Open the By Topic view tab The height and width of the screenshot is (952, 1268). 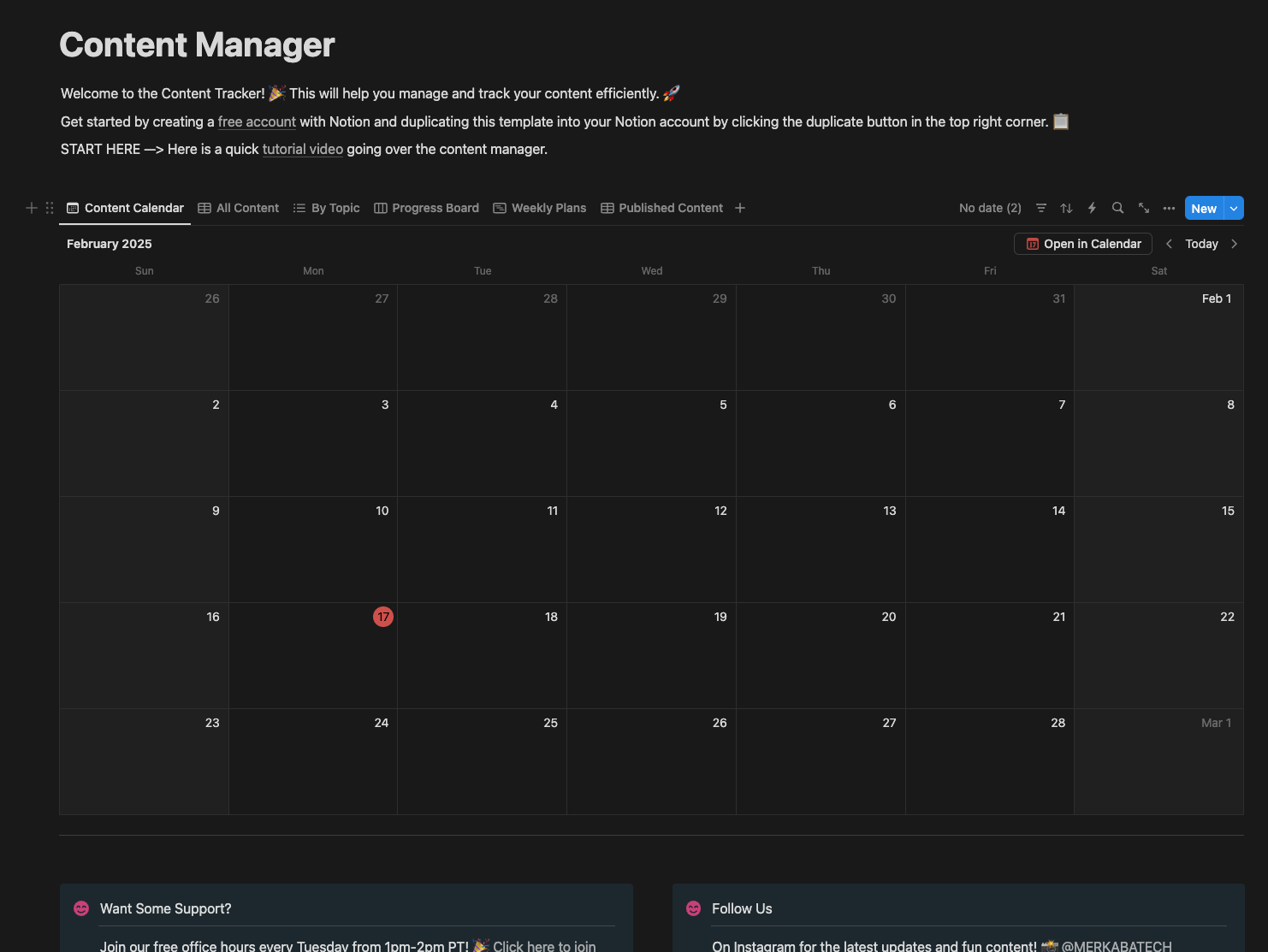(326, 208)
